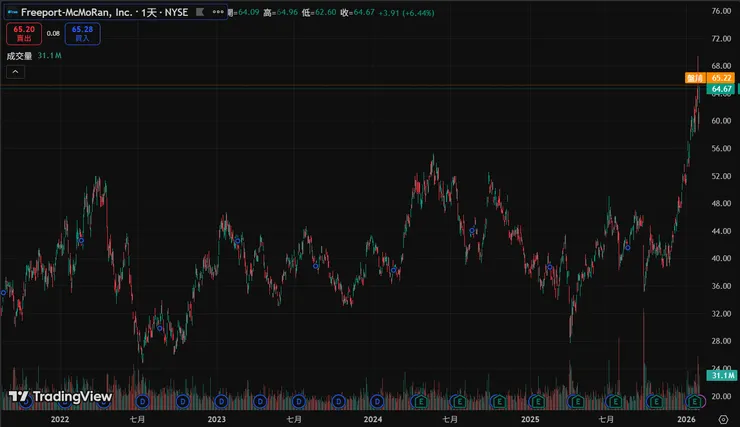Click the 0.08 spread value between buttons

click(x=53, y=33)
